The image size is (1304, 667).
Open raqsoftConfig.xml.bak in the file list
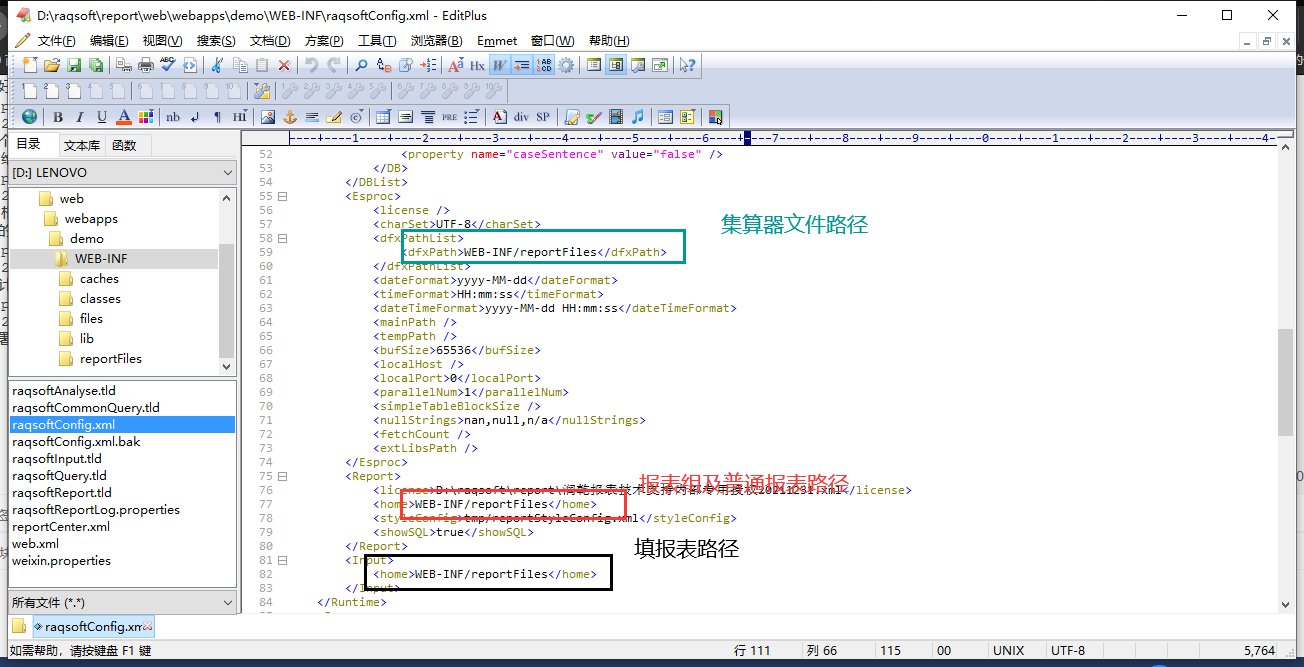[x=76, y=442]
